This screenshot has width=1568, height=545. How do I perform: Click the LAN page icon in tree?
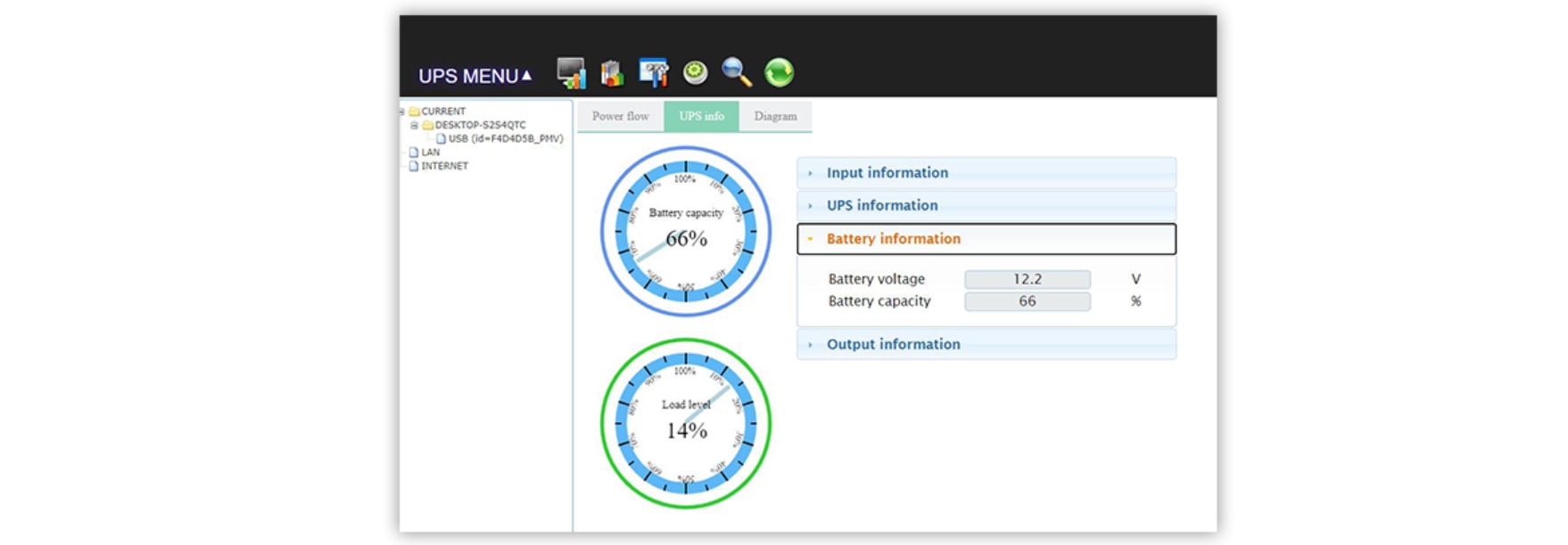pos(414,153)
